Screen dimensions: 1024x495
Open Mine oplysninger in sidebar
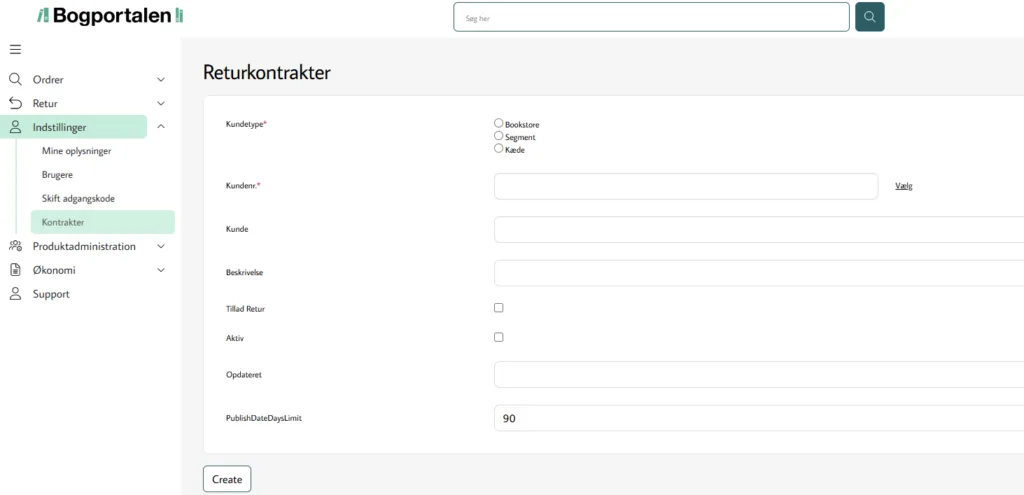tap(76, 151)
